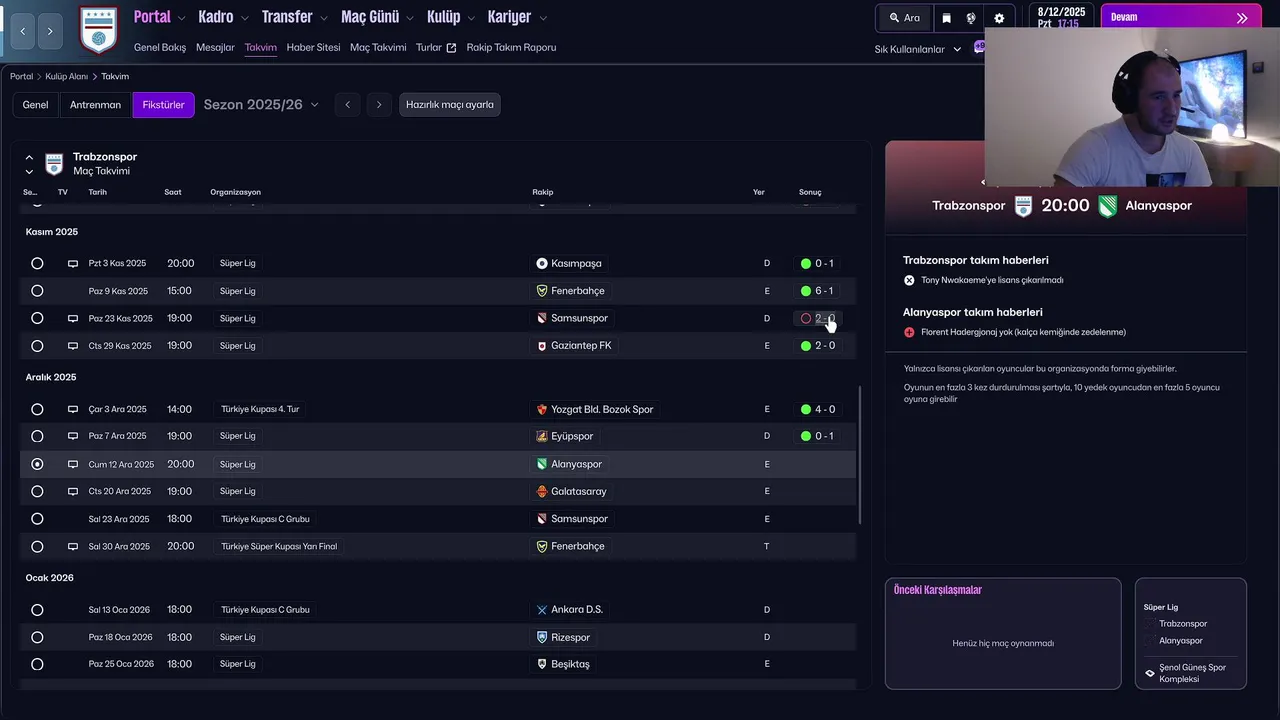1280x720 pixels.
Task: Click Beşiktaş club logo
Action: (x=542, y=664)
